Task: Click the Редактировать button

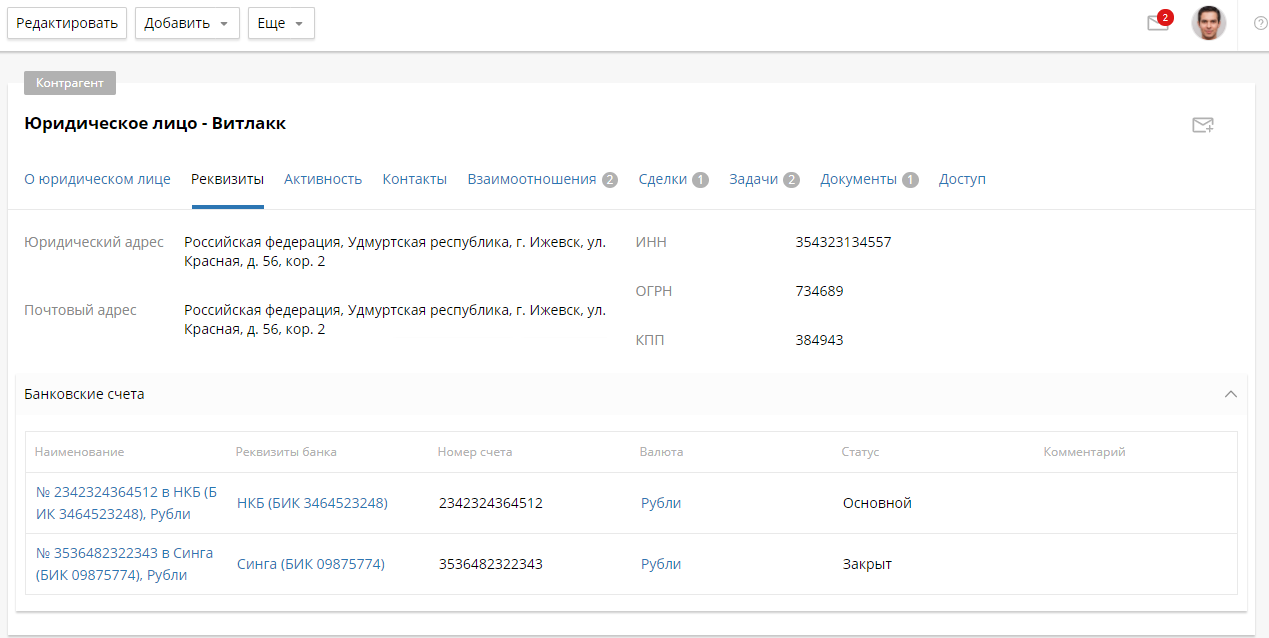Action: click(67, 23)
